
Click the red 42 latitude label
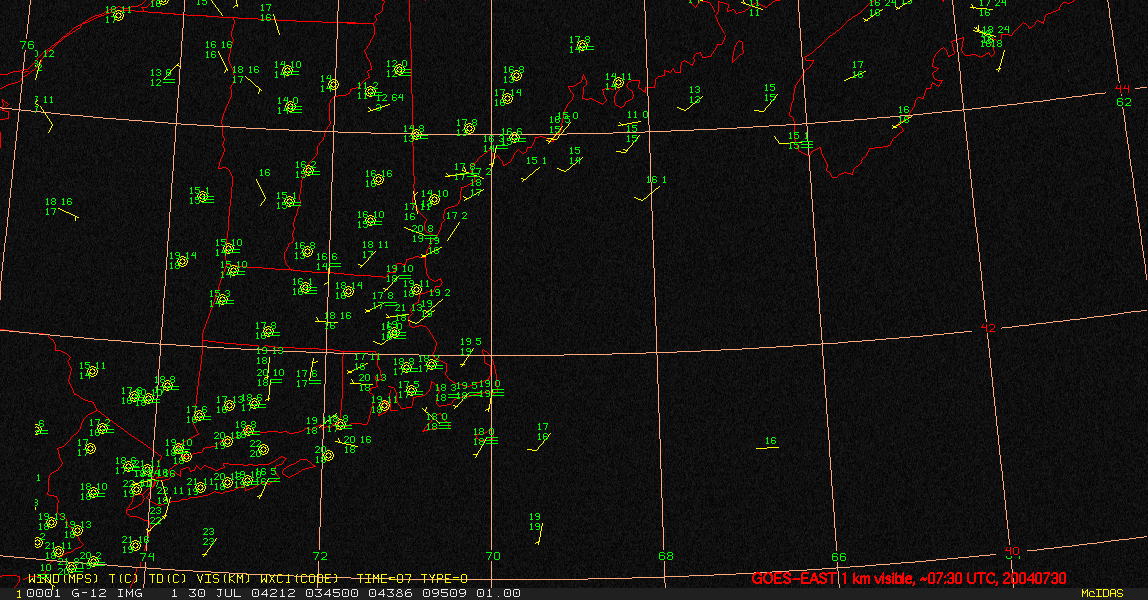pos(988,328)
